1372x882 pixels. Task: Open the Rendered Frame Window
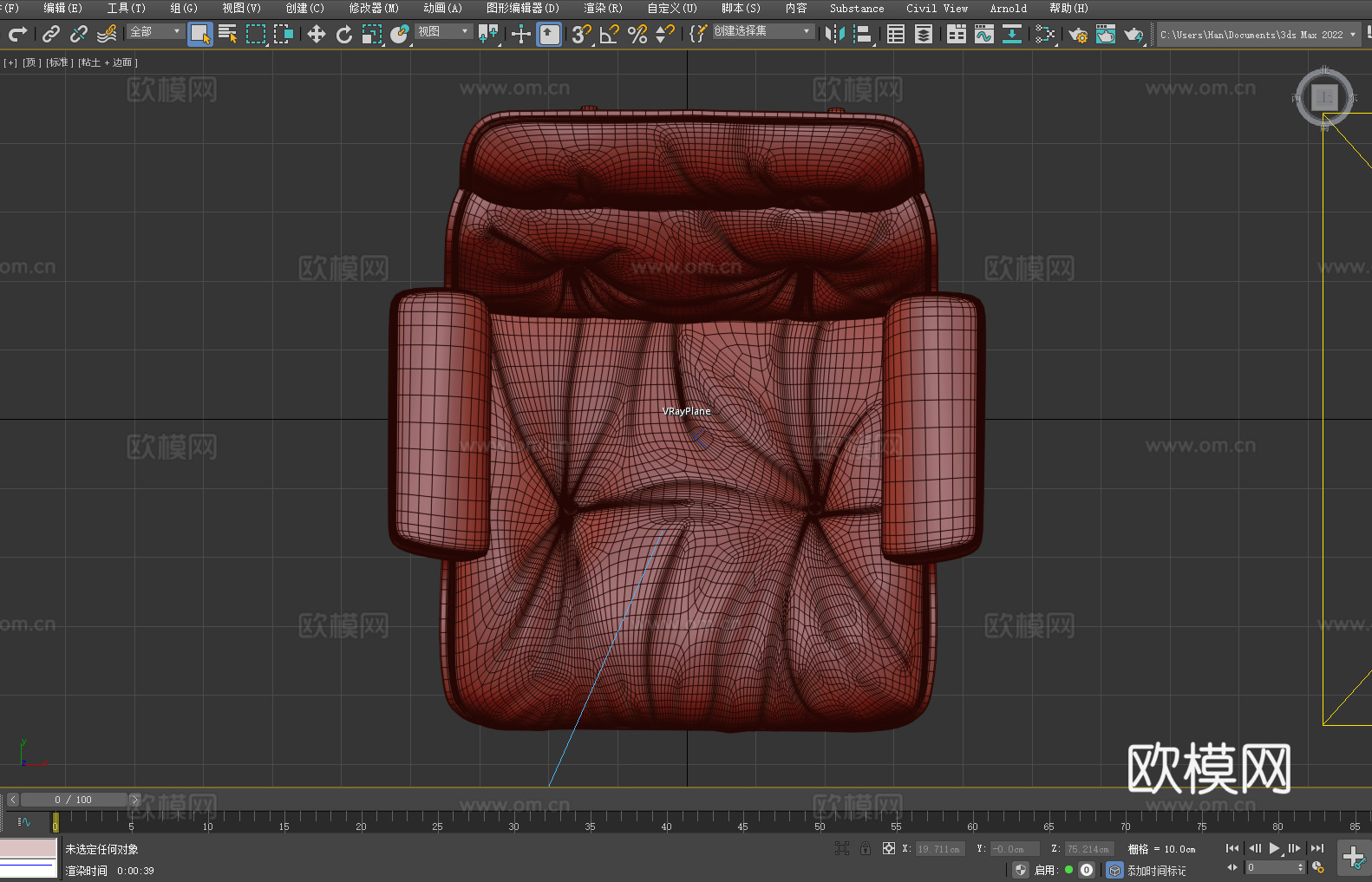(1106, 34)
